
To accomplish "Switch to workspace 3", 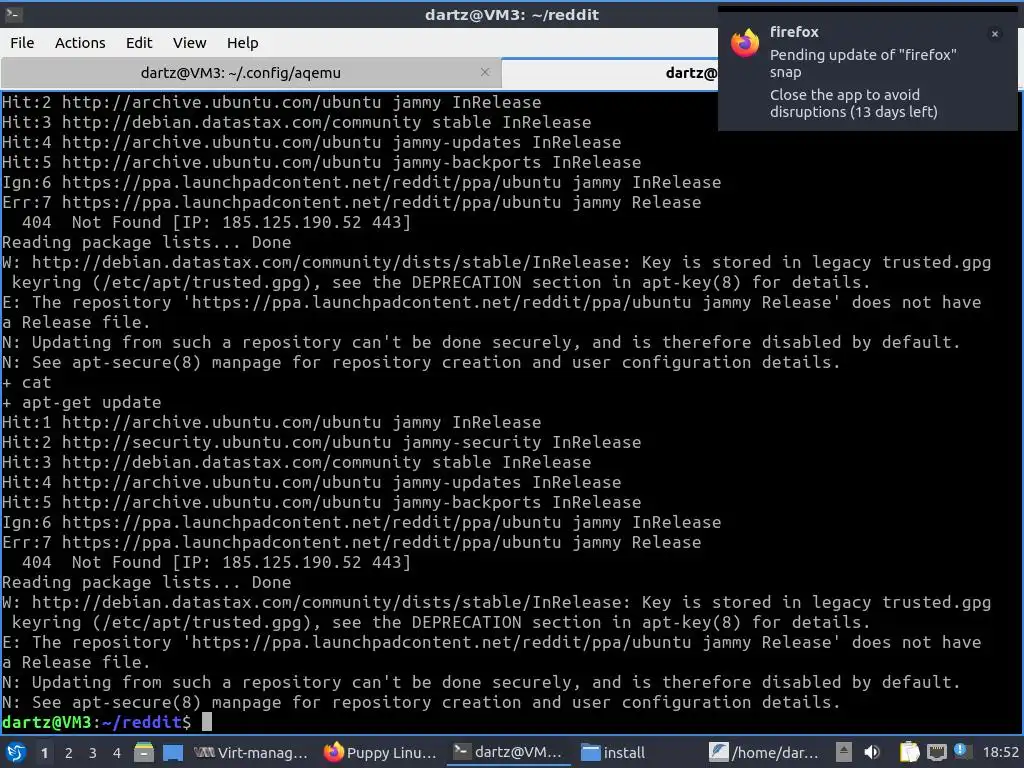I will [93, 752].
